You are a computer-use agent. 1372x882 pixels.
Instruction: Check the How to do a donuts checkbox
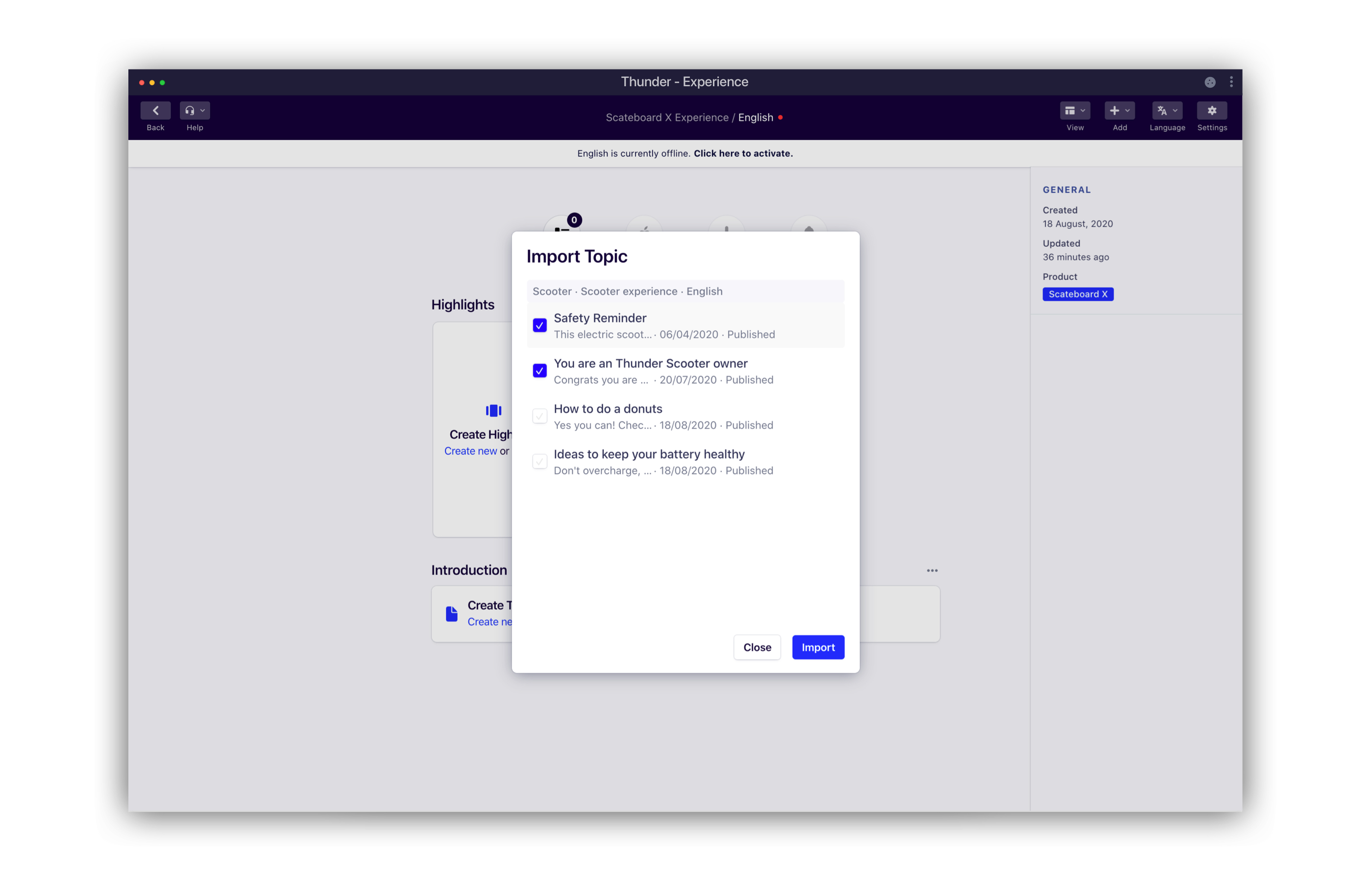pos(539,416)
